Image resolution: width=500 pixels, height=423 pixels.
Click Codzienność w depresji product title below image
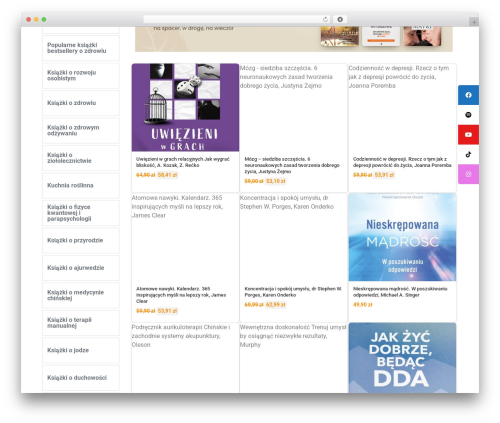402,162
